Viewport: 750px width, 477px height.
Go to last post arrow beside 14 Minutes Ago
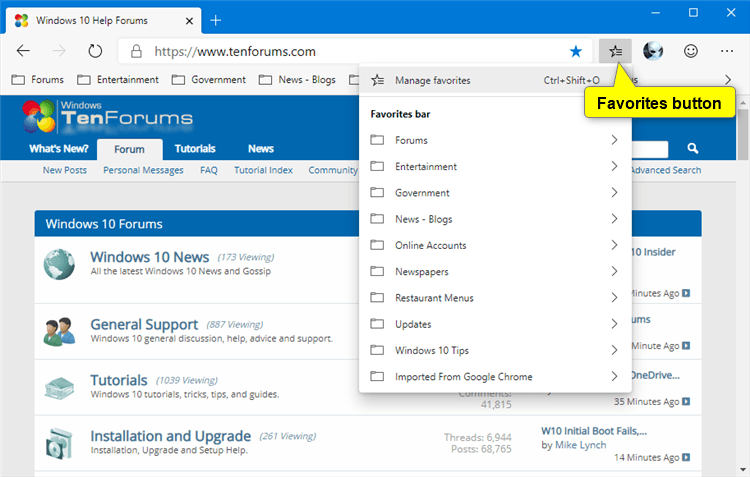point(686,457)
